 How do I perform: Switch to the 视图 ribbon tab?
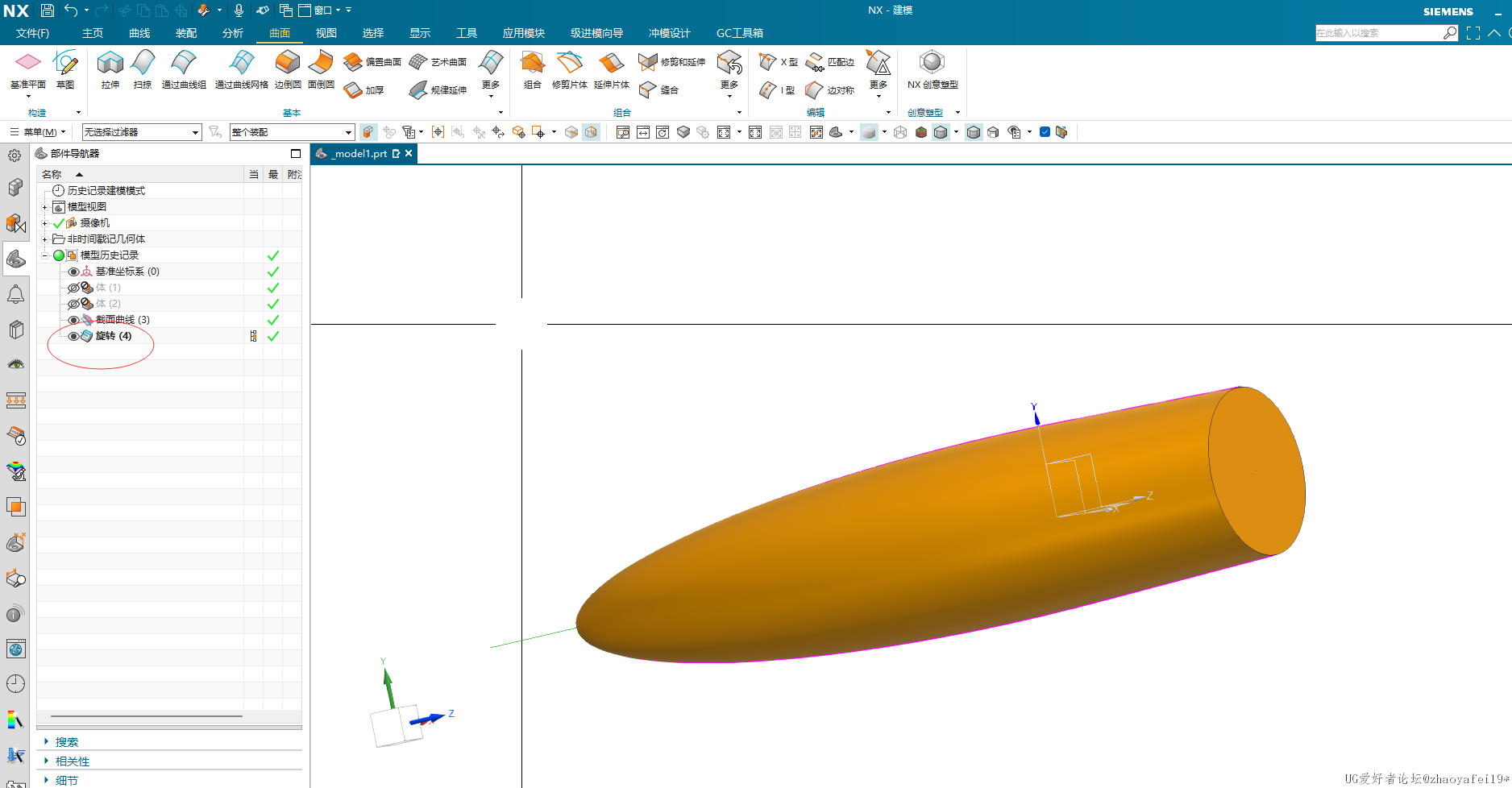(x=326, y=33)
